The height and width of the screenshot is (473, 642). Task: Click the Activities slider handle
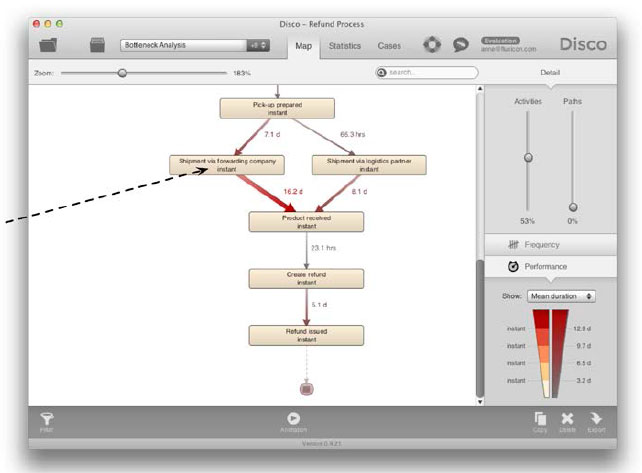(x=528, y=158)
